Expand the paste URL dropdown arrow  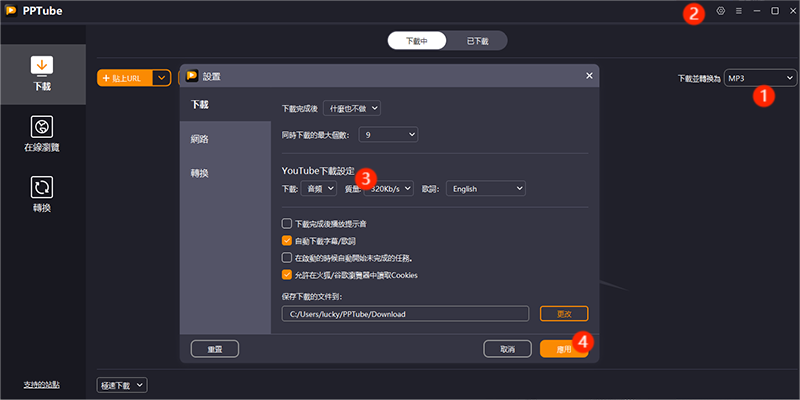(162, 78)
